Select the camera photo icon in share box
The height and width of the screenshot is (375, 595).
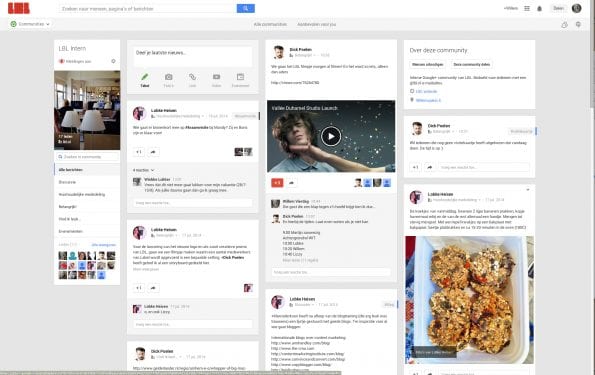(x=168, y=77)
